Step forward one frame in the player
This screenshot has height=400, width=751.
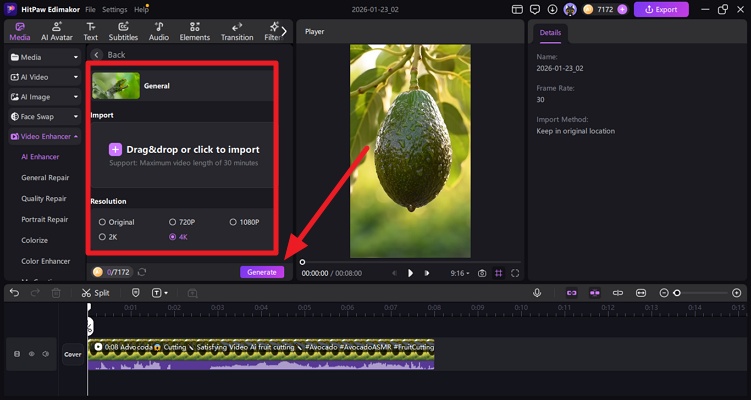click(x=426, y=273)
